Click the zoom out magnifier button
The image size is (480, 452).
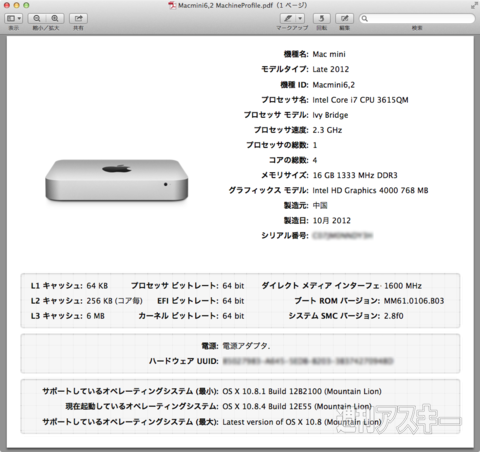pos(37,18)
